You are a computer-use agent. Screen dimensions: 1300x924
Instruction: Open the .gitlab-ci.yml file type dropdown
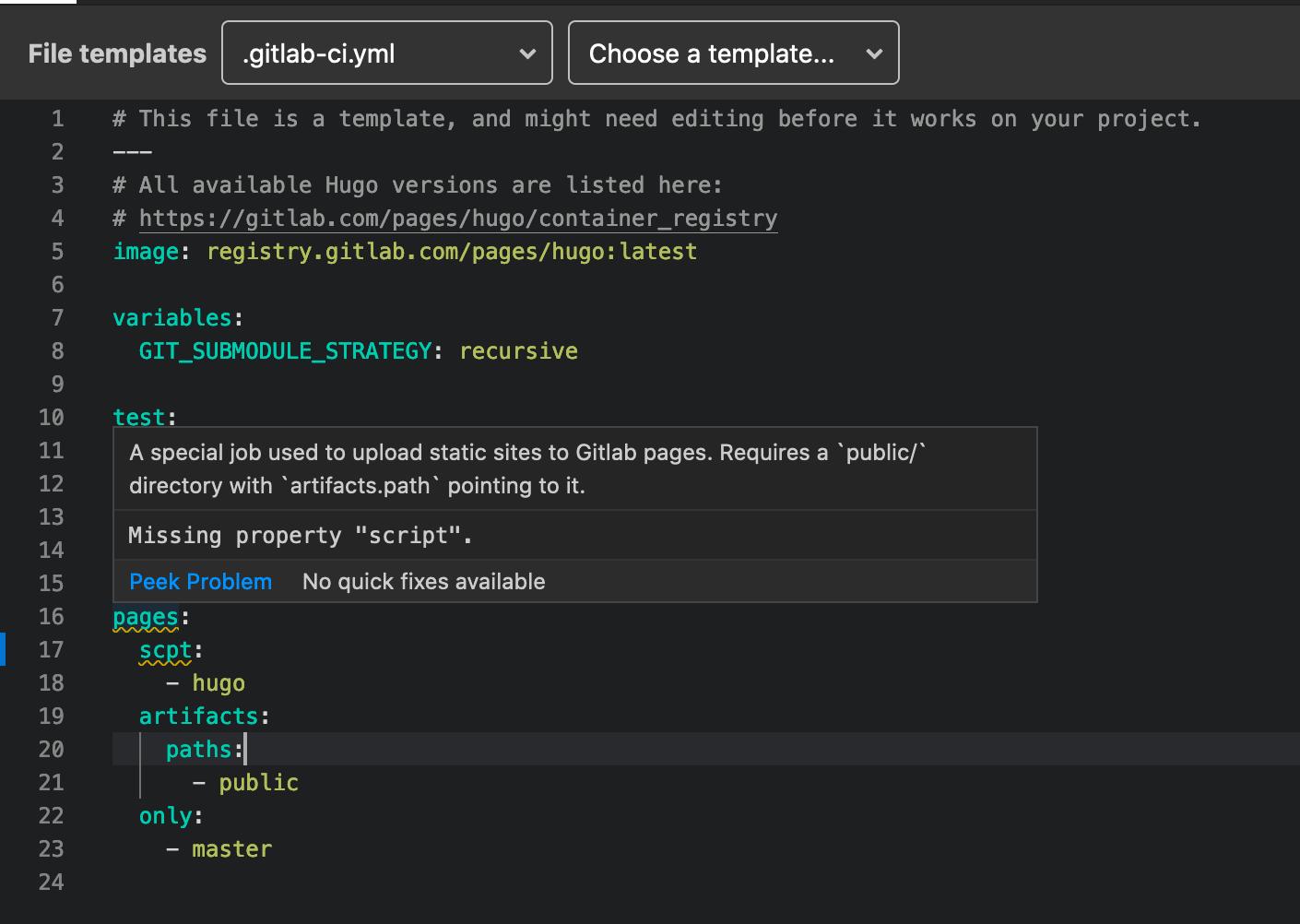386,53
